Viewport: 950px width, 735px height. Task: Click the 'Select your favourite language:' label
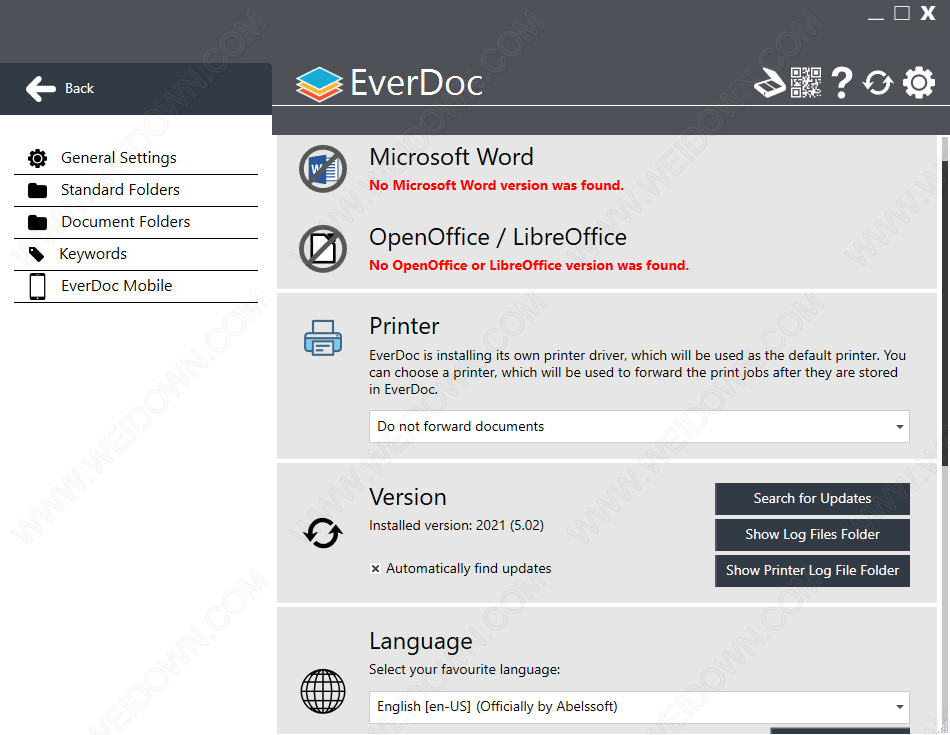click(x=465, y=670)
